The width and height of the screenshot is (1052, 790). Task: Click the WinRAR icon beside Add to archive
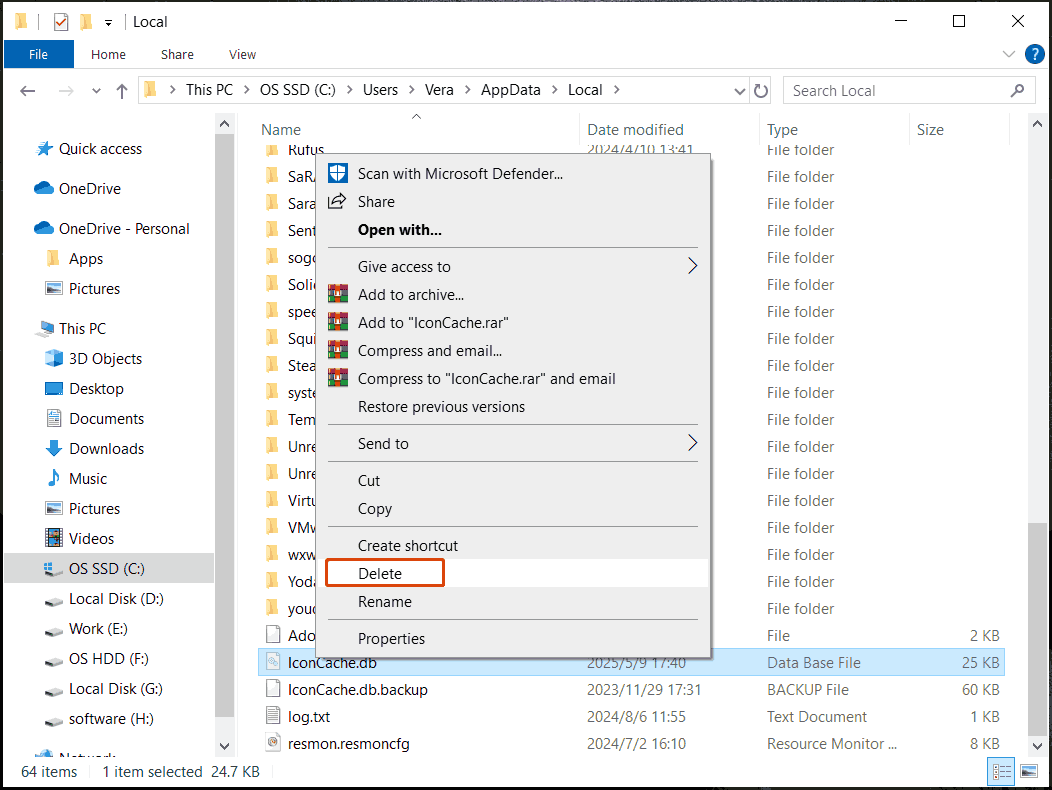(x=338, y=295)
